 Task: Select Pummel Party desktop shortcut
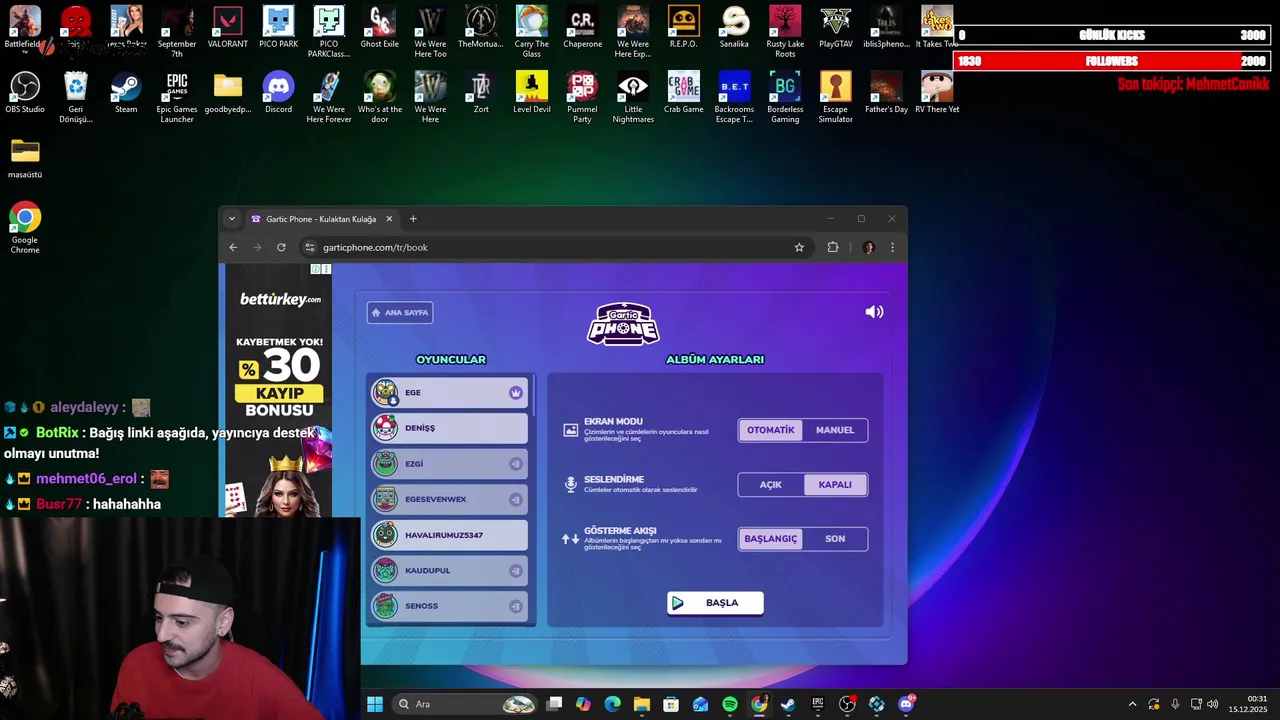click(x=582, y=97)
